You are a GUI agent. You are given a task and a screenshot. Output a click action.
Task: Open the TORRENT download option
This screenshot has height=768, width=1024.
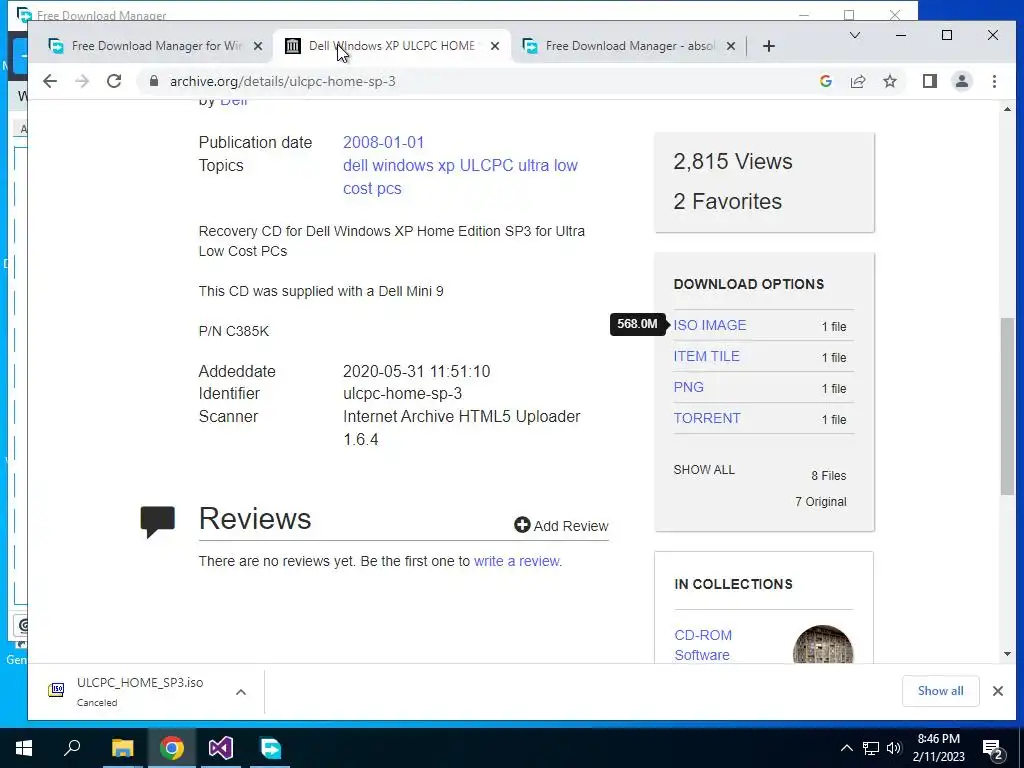click(707, 418)
